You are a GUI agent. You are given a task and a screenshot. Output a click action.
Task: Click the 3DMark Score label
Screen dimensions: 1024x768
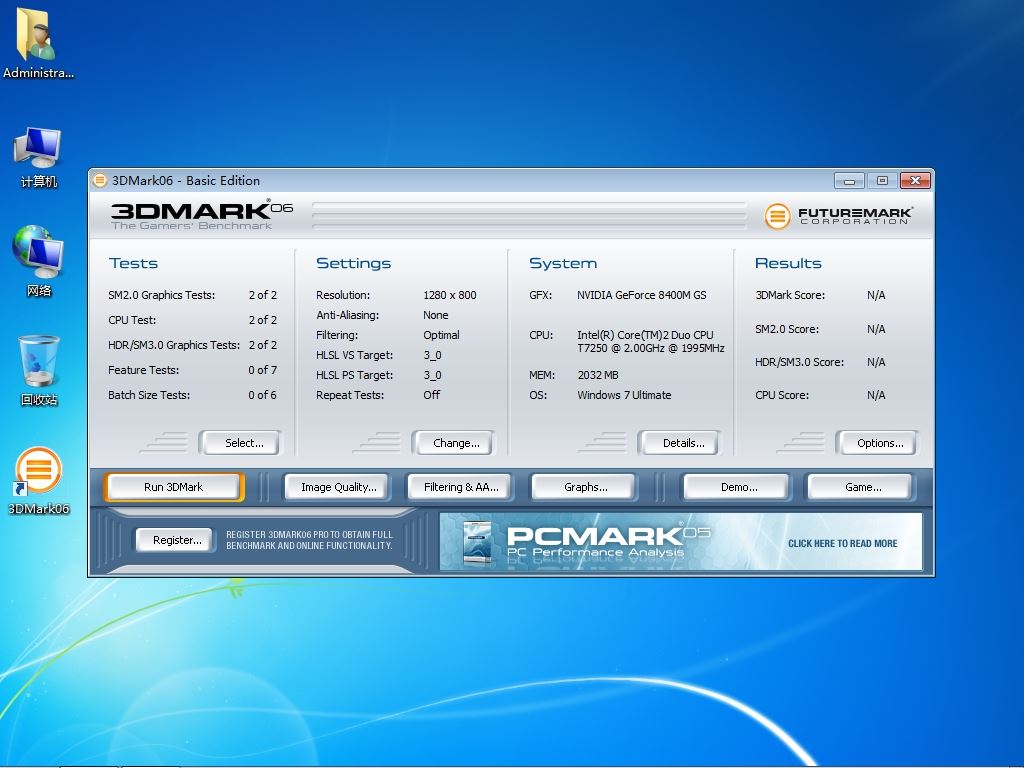790,295
